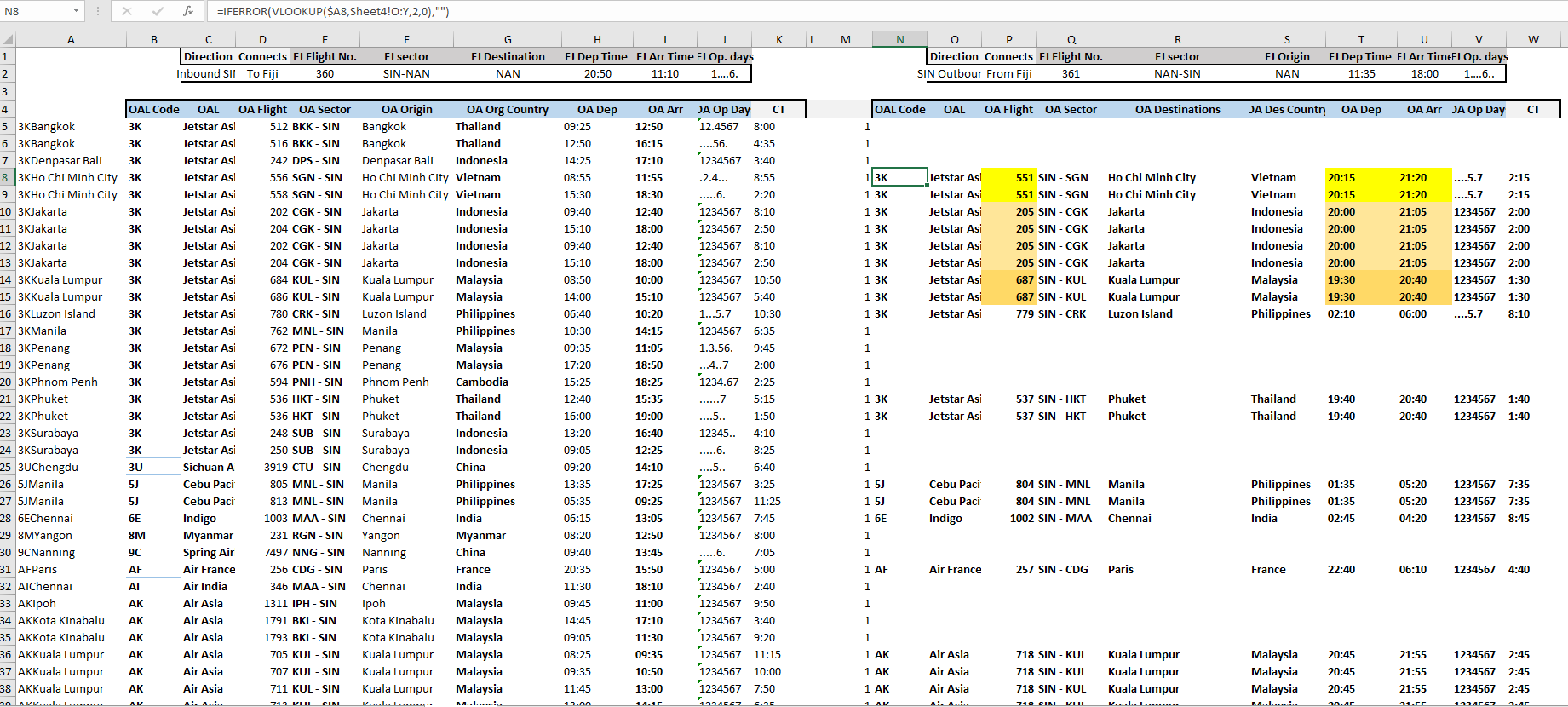Click flight number cell '361'
The height and width of the screenshot is (707, 1568).
[x=1071, y=74]
